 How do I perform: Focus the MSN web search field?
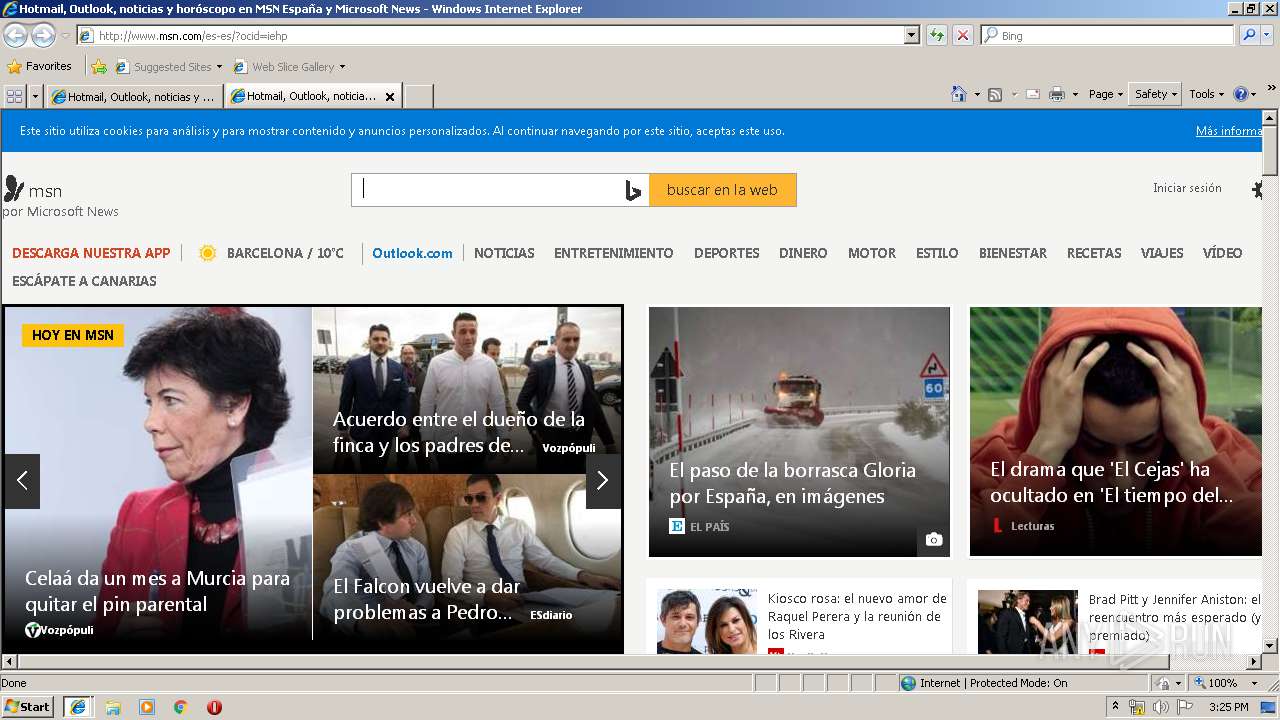pos(488,190)
